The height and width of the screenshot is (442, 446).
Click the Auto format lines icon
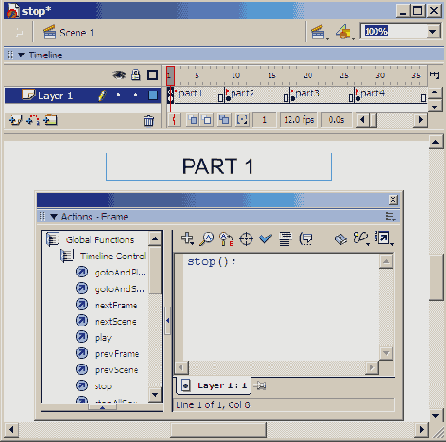coord(285,239)
